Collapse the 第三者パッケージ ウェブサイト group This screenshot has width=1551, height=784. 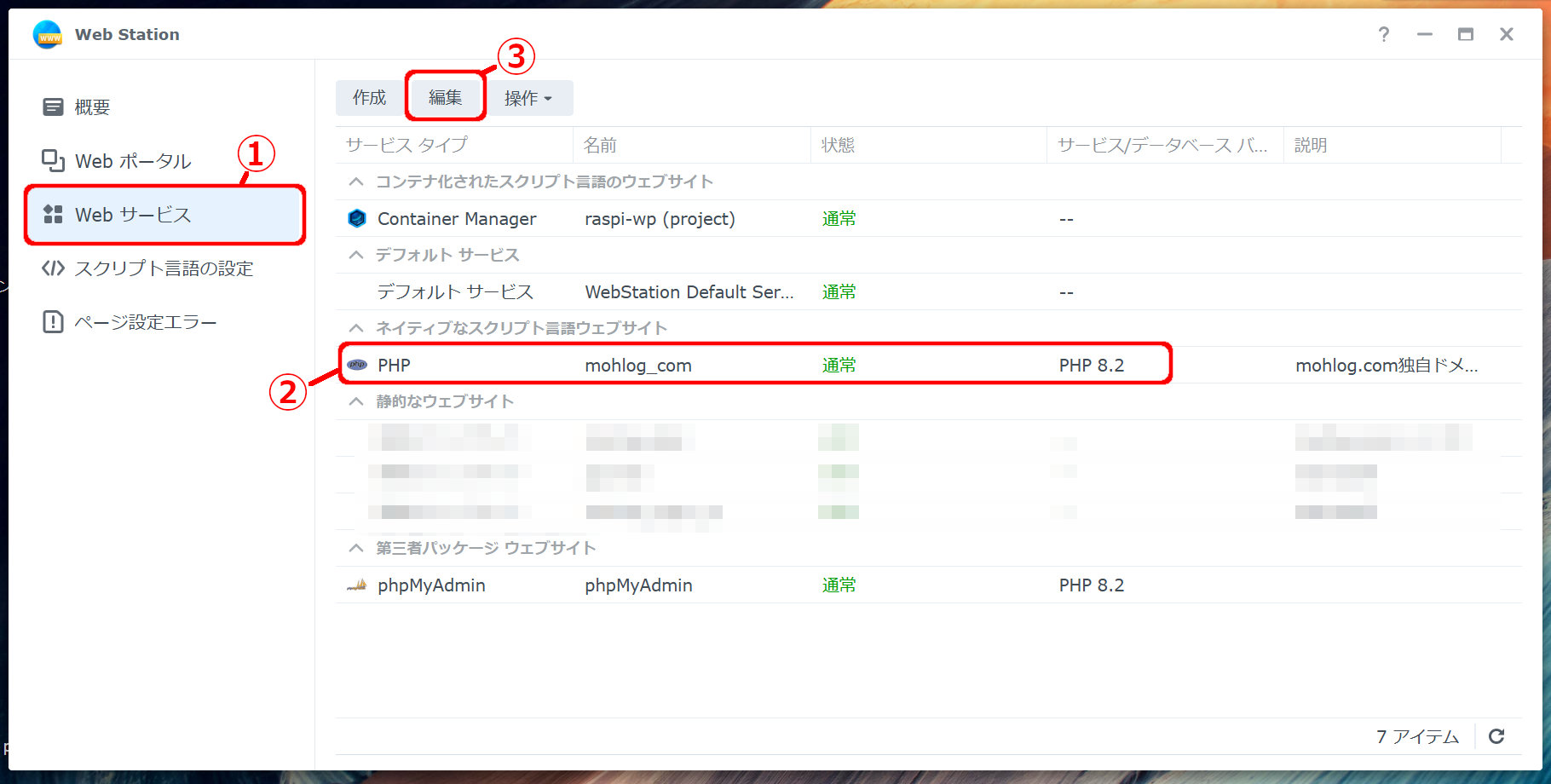pyautogui.click(x=356, y=549)
